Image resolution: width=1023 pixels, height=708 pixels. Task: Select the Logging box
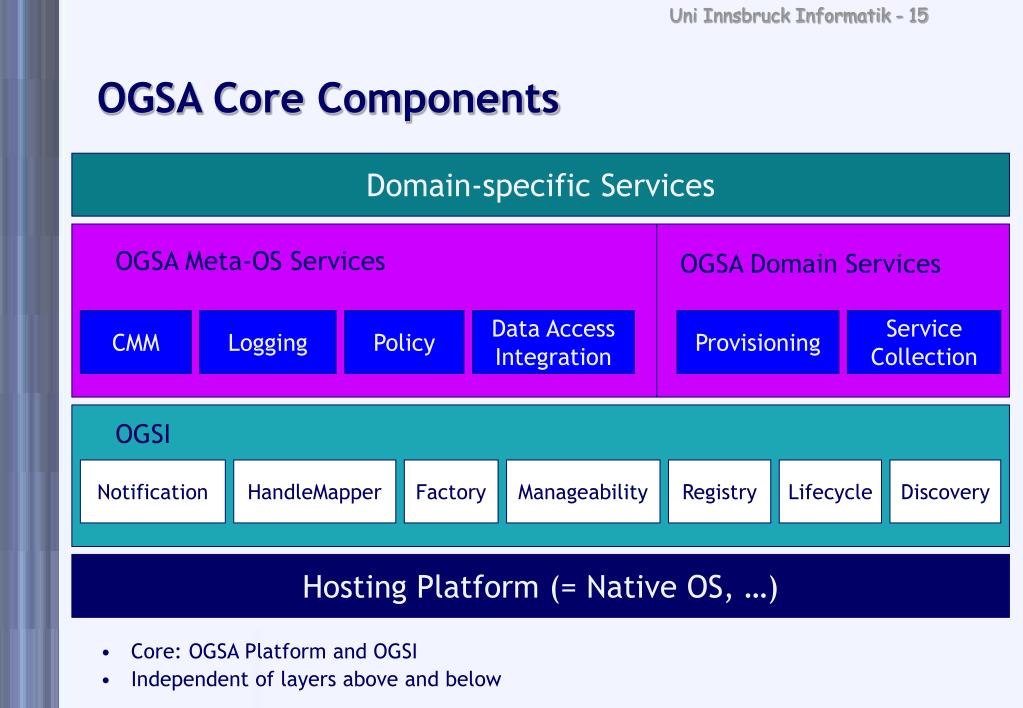click(267, 342)
